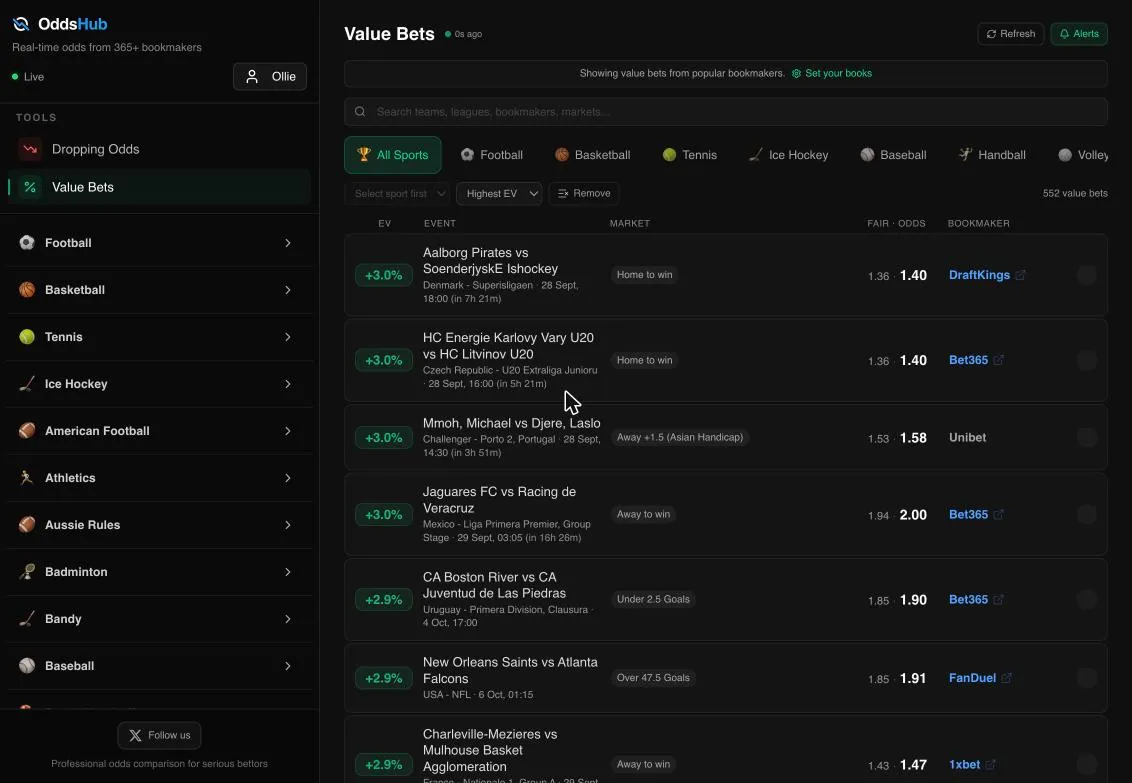Expand the Basketball sidebar chevron

[x=288, y=290]
